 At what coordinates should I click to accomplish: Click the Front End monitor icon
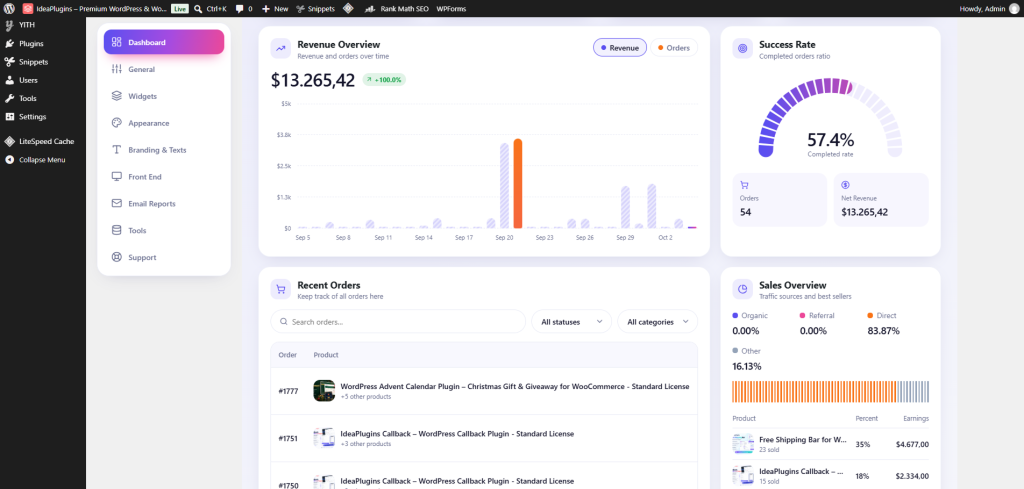(117, 176)
